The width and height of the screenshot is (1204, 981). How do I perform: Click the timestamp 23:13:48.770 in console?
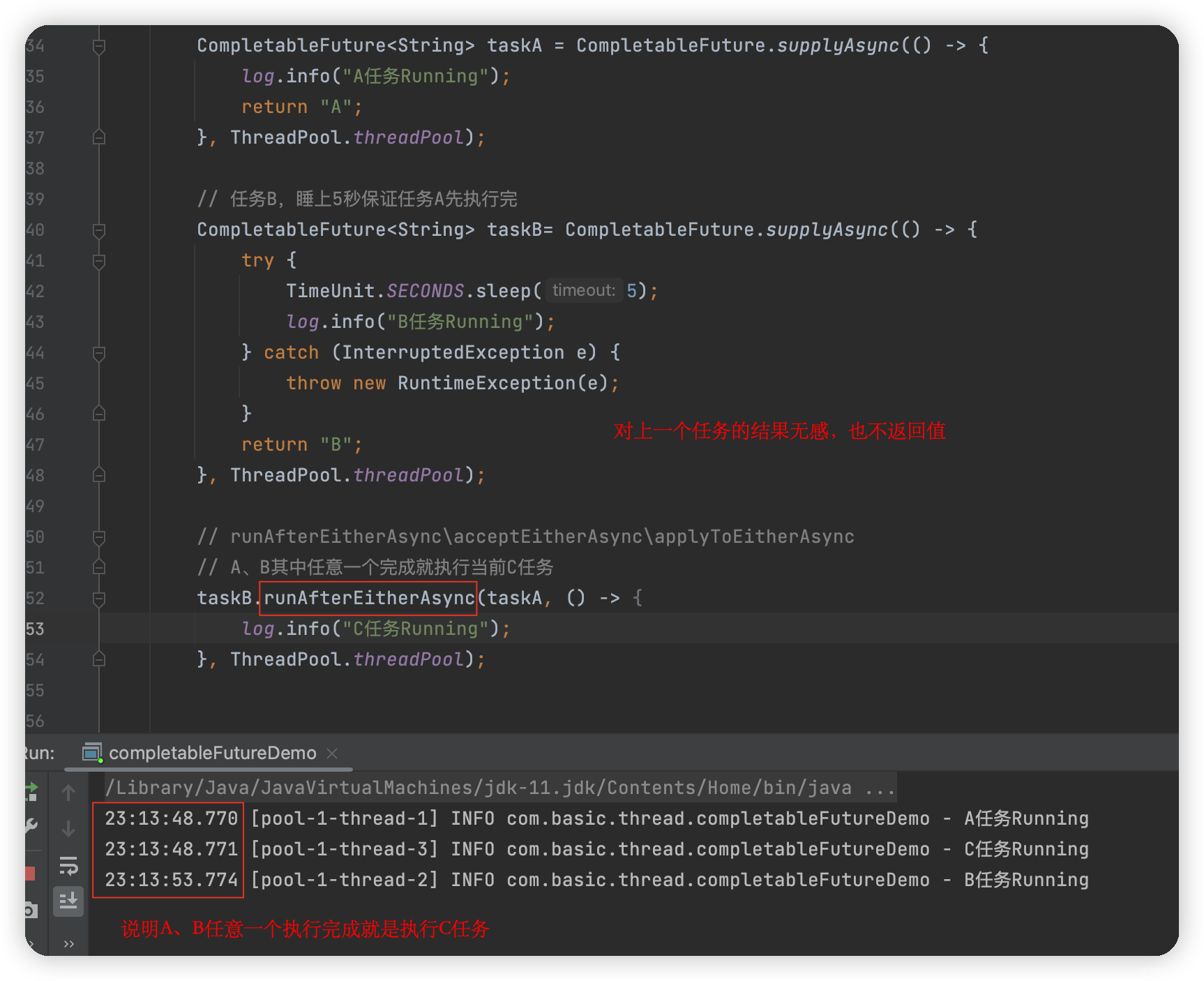click(x=172, y=818)
